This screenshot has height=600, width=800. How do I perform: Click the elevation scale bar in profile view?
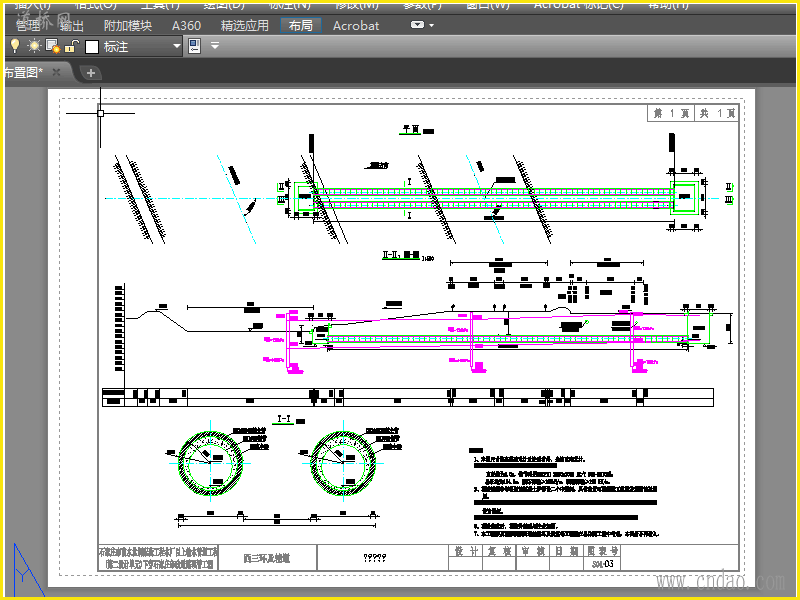click(119, 328)
